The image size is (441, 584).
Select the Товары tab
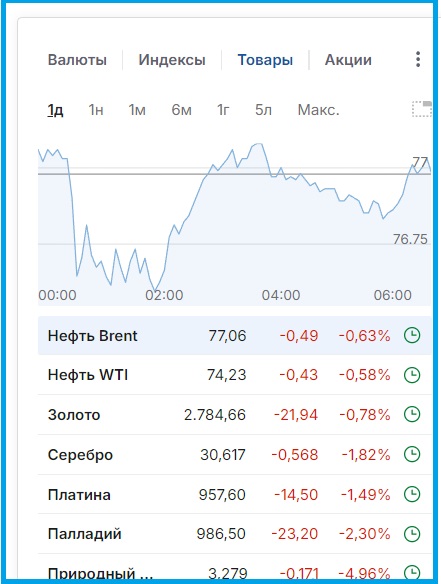tap(265, 60)
